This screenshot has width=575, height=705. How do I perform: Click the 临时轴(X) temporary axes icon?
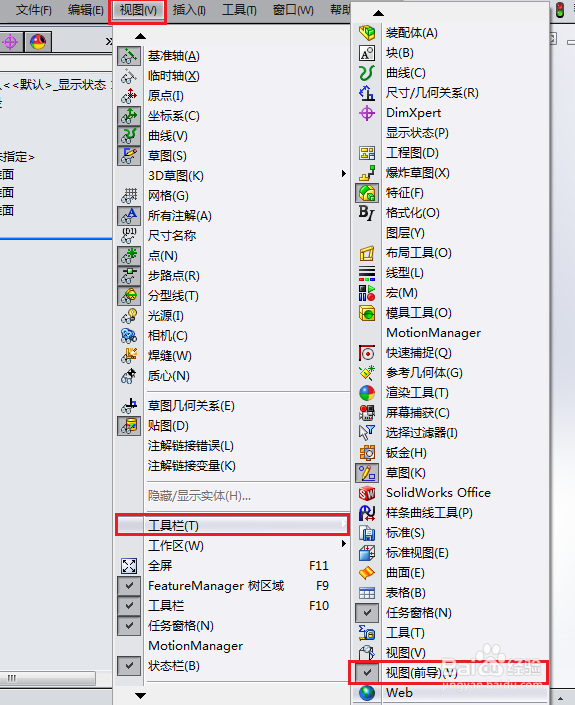click(x=129, y=76)
